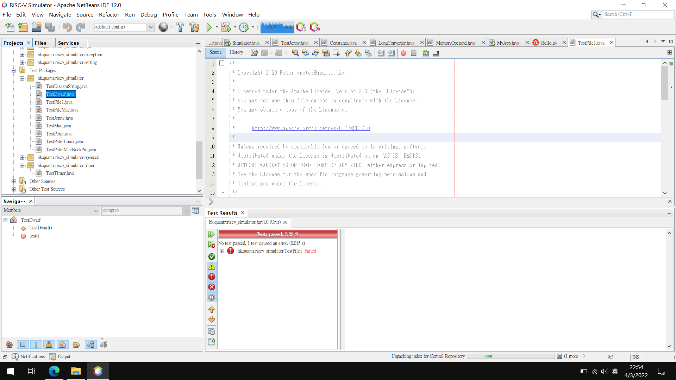The image size is (676, 380).
Task: Click the Updating index progress bar in the status bar
Action: pyautogui.click(x=510, y=357)
